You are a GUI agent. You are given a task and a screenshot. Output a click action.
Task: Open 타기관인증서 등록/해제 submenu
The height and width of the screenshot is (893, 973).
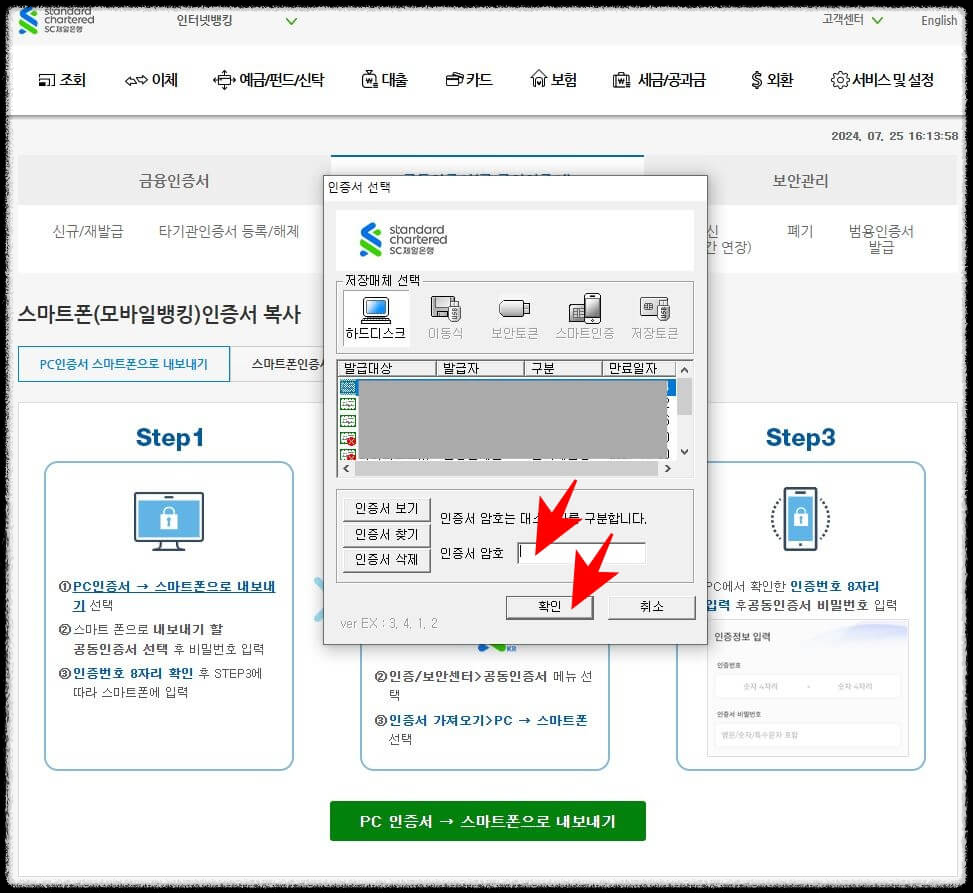tap(229, 231)
